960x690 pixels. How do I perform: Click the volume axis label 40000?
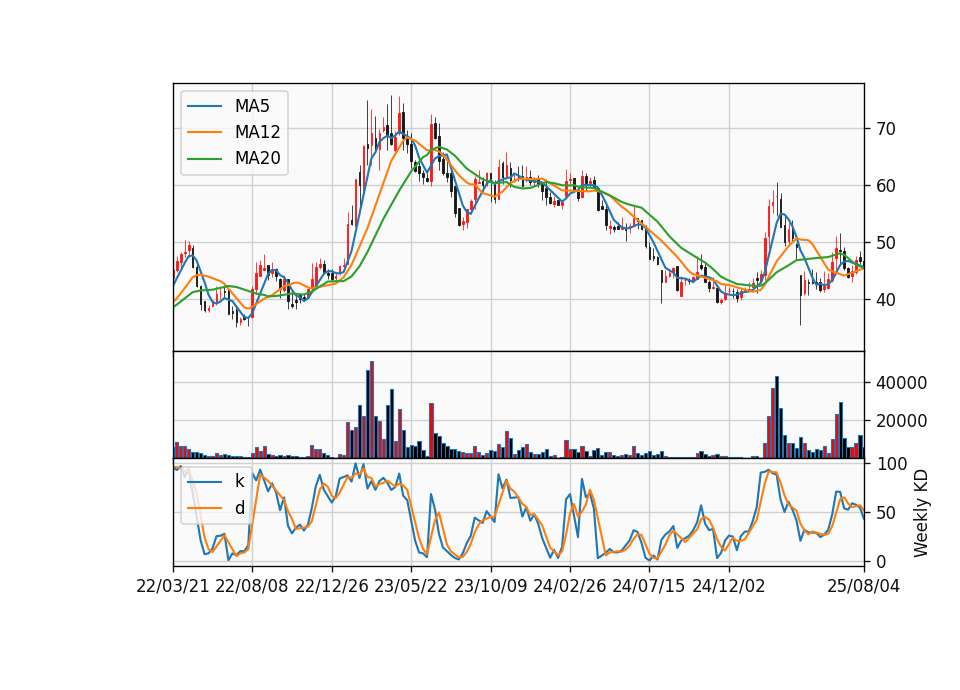click(901, 383)
